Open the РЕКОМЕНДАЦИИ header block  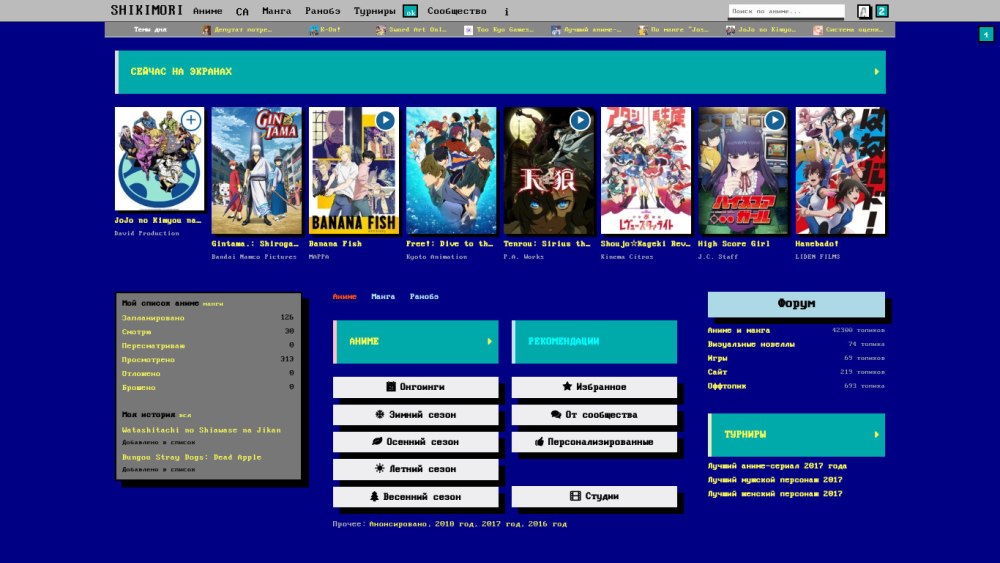594,342
